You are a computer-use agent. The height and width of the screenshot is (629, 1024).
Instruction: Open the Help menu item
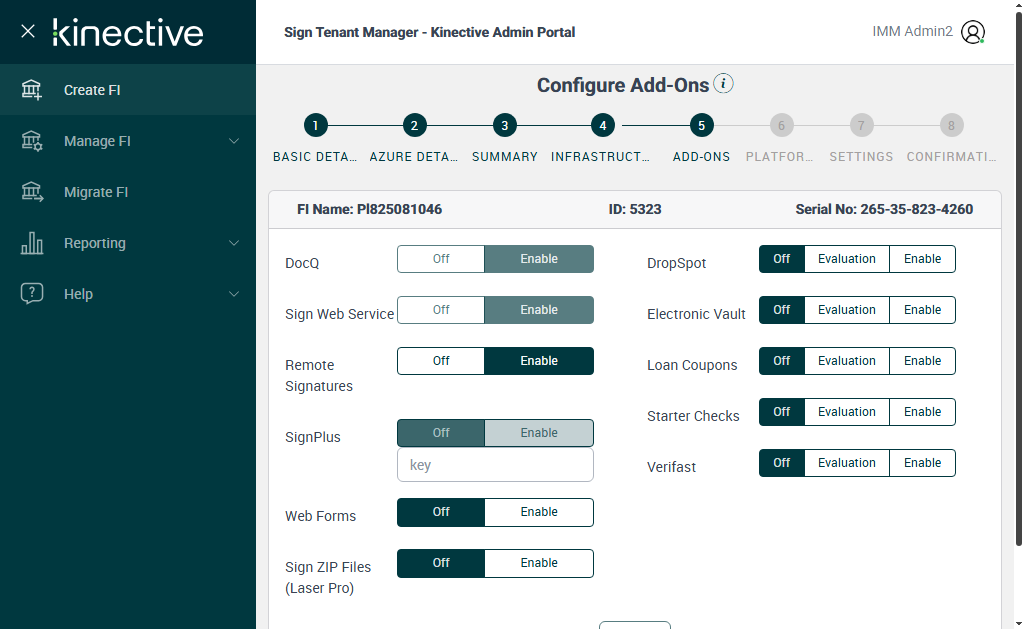point(128,293)
